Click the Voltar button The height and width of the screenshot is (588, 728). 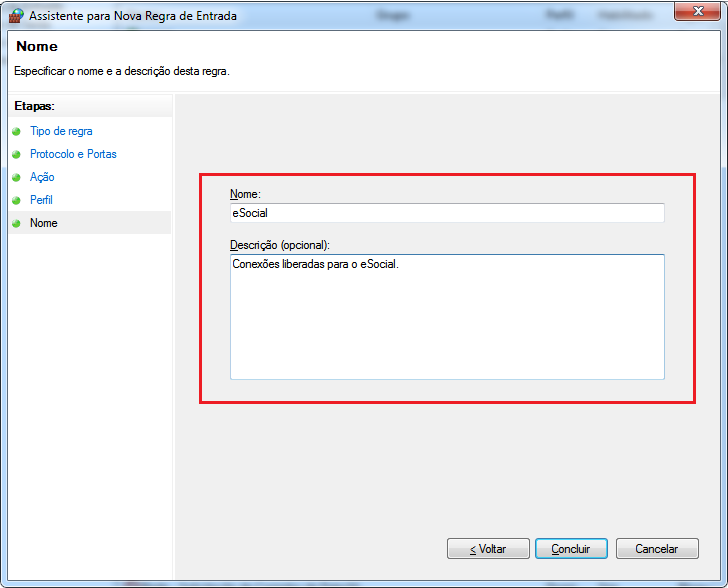point(488,549)
